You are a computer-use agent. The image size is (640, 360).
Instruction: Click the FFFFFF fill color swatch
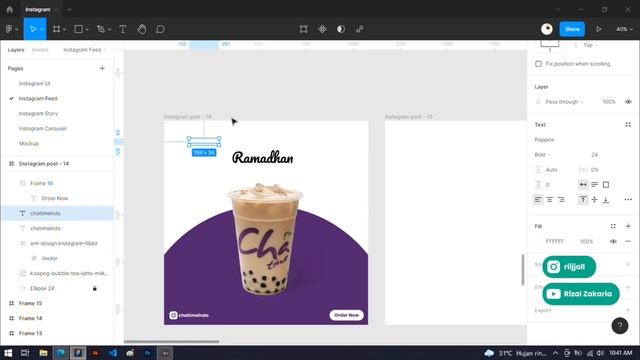[x=538, y=241]
